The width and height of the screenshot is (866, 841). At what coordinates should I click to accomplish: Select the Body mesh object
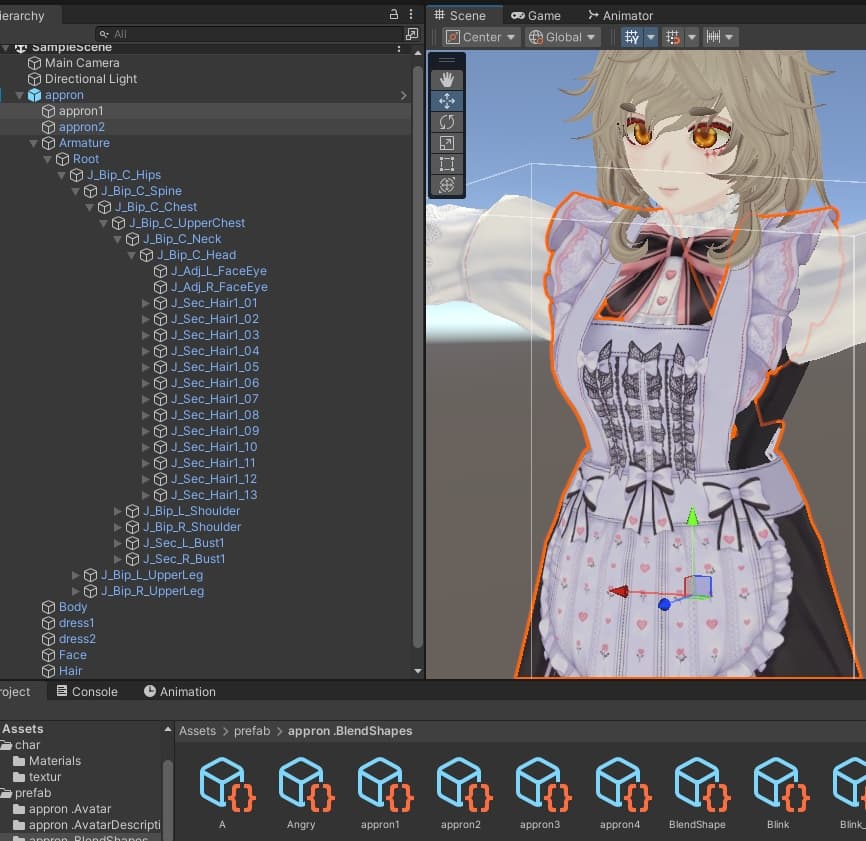point(72,607)
